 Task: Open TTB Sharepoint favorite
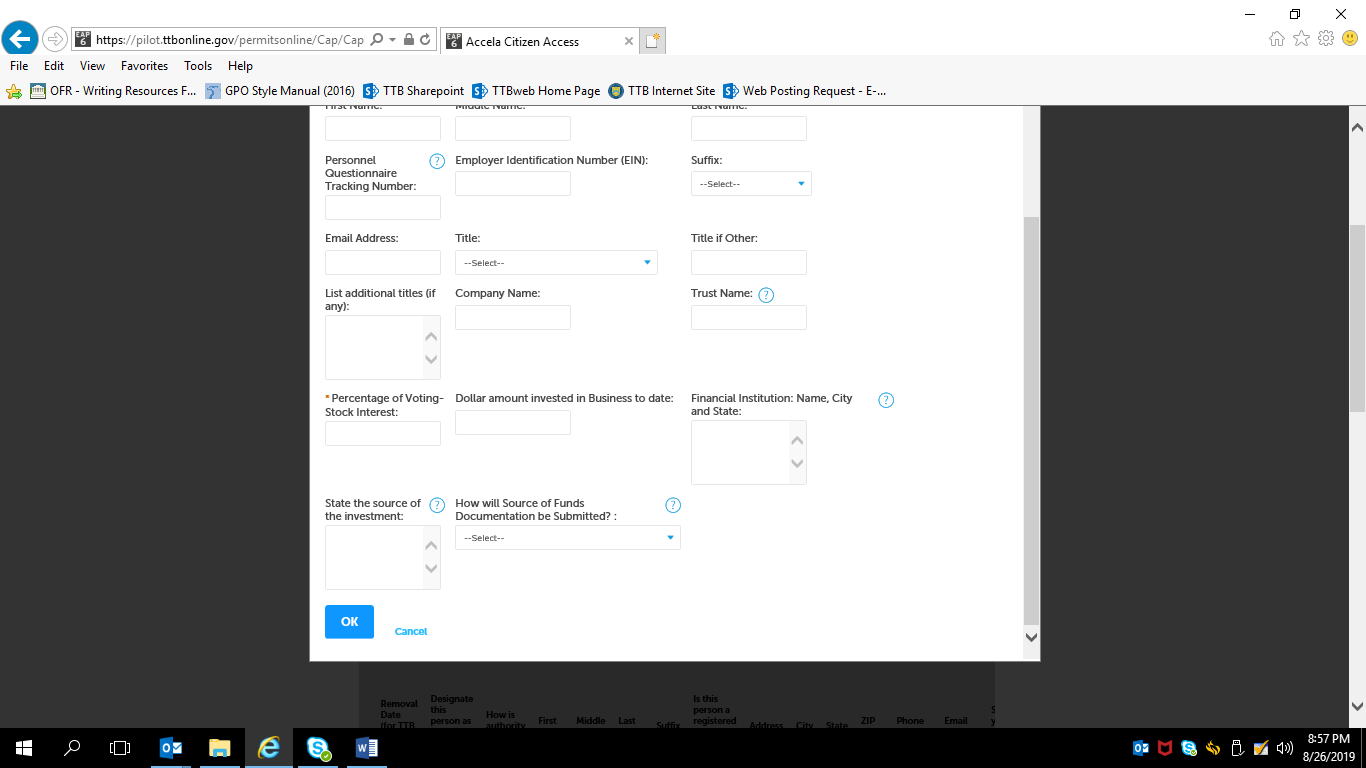[414, 91]
